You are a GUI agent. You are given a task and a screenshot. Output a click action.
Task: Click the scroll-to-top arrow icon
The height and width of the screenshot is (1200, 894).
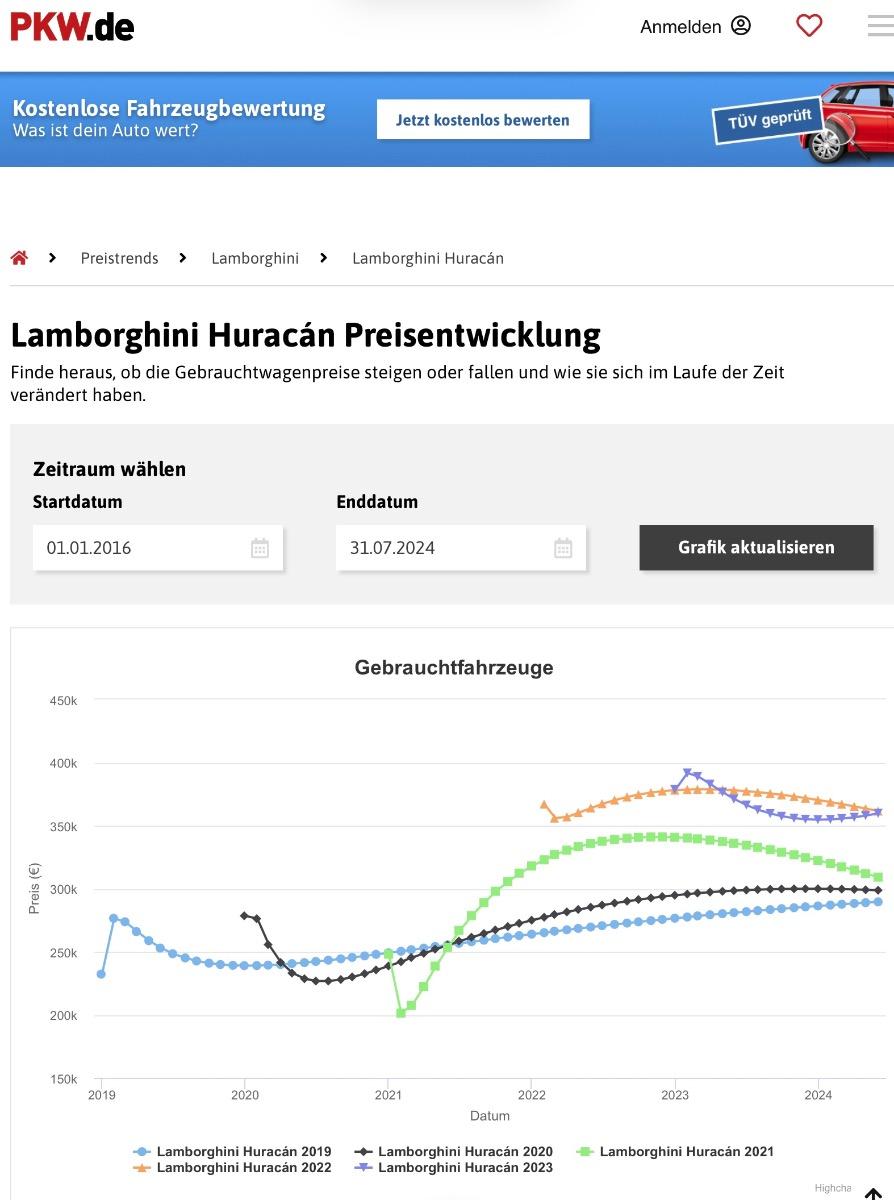pyautogui.click(x=873, y=1193)
